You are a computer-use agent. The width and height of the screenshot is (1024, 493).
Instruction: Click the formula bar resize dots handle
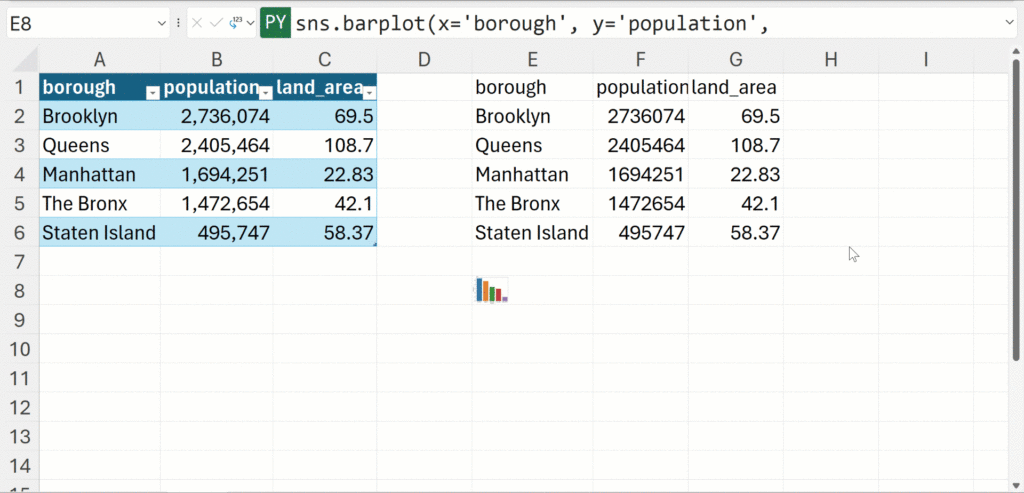click(178, 24)
